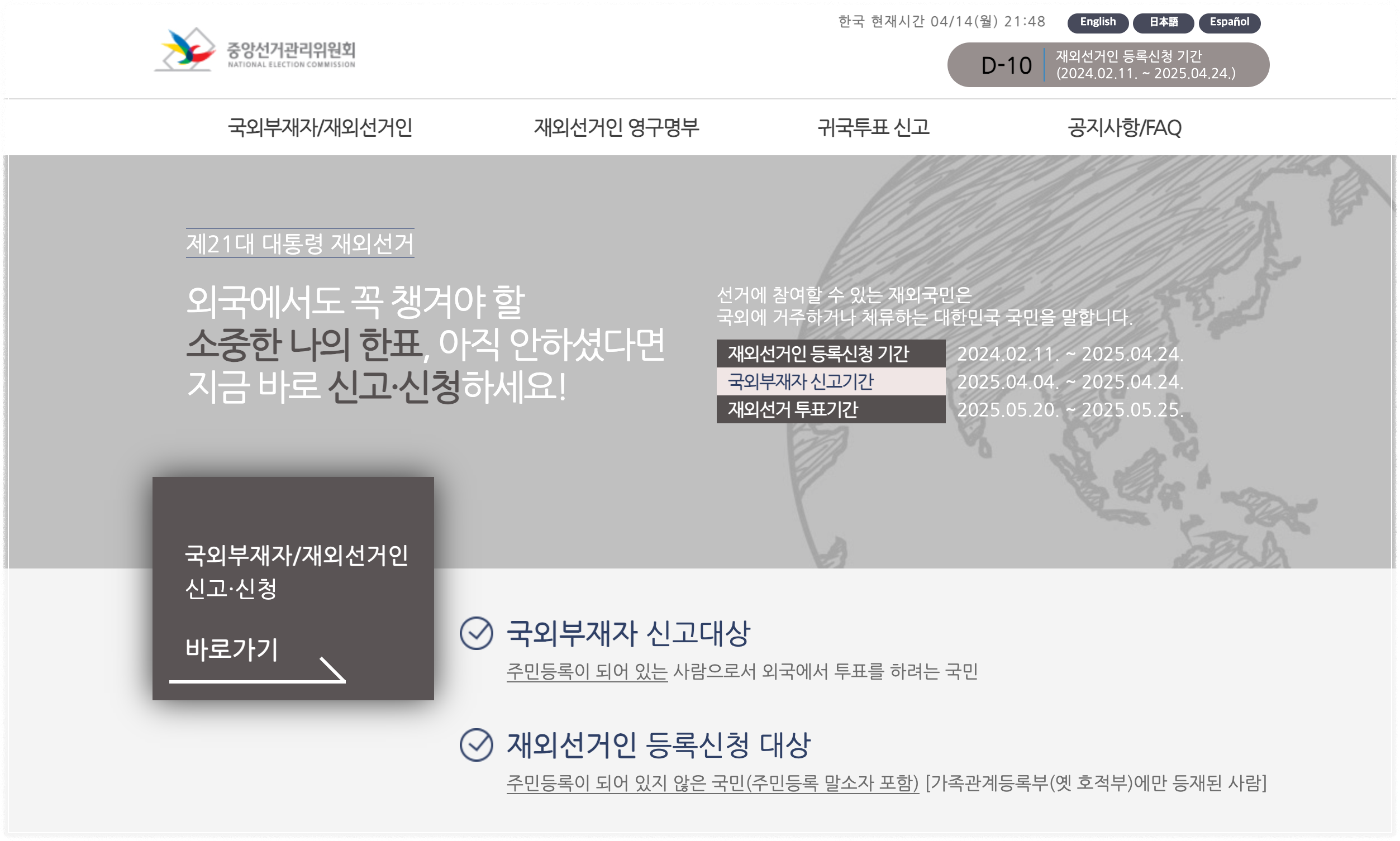Screen dimensions: 1400x841
Task: Switch the site language to Español
Action: point(1229,22)
